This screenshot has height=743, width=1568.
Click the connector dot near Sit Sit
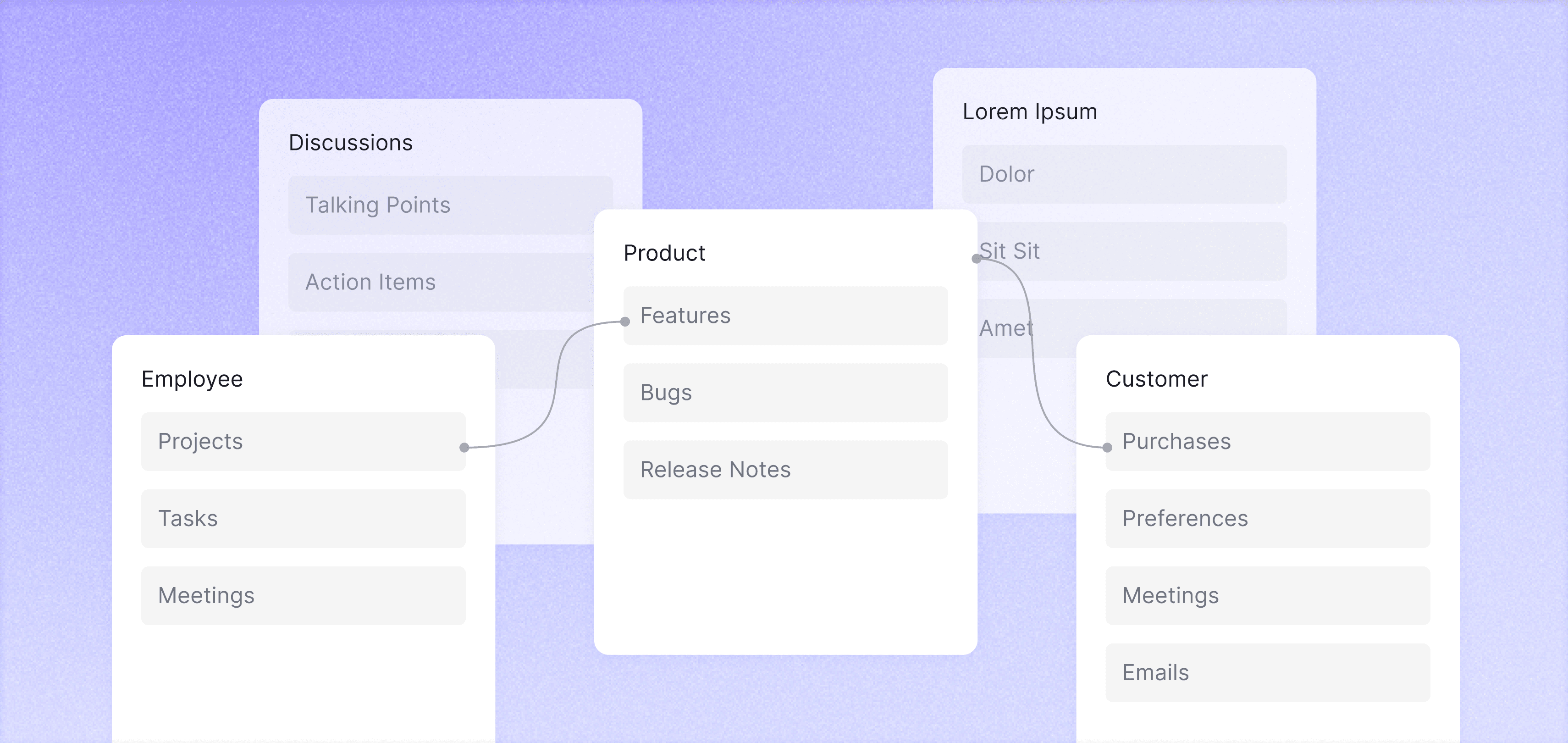(x=977, y=259)
